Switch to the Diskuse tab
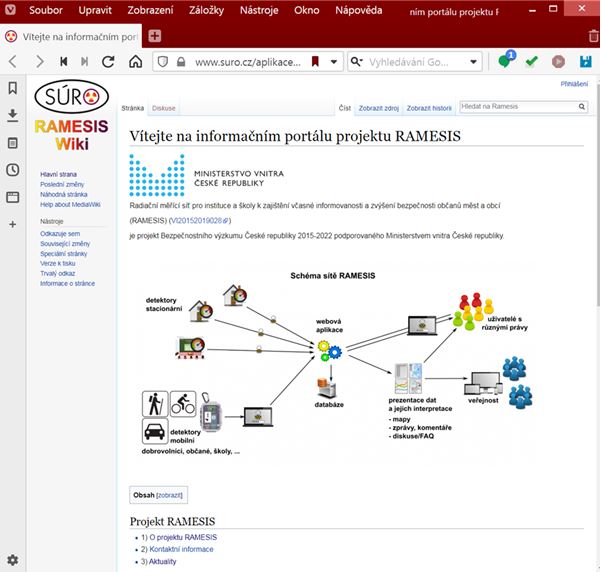Viewport: 602px width, 572px height. 163,107
